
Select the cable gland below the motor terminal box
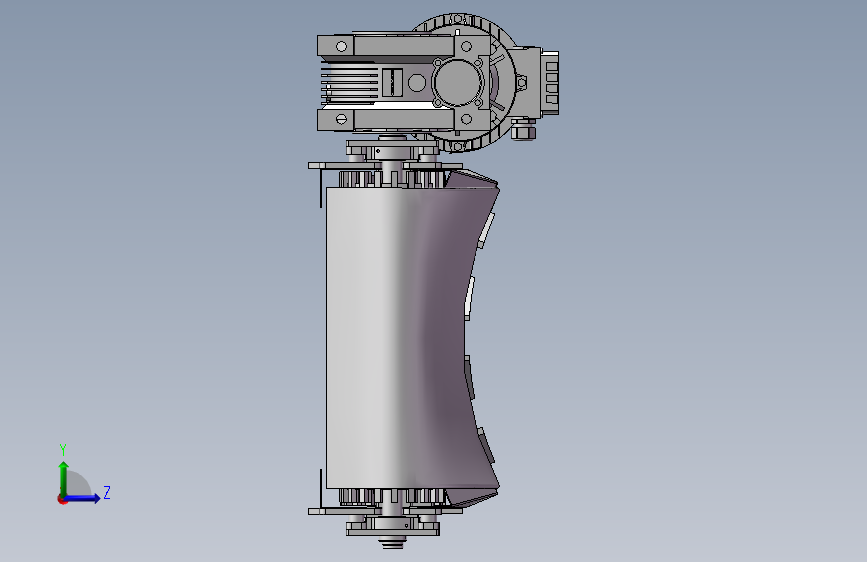click(523, 131)
